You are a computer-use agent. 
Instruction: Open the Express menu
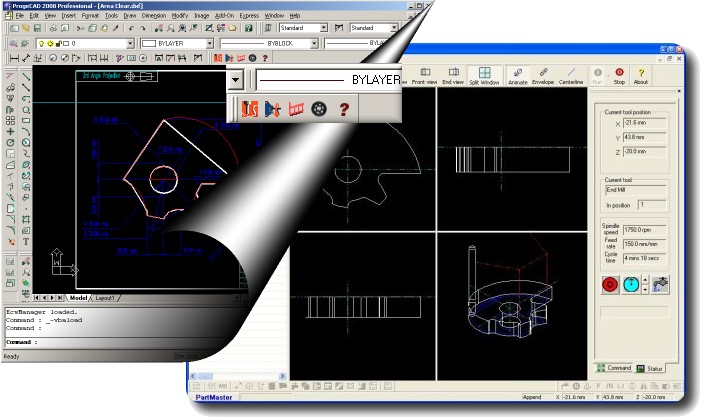click(x=249, y=16)
